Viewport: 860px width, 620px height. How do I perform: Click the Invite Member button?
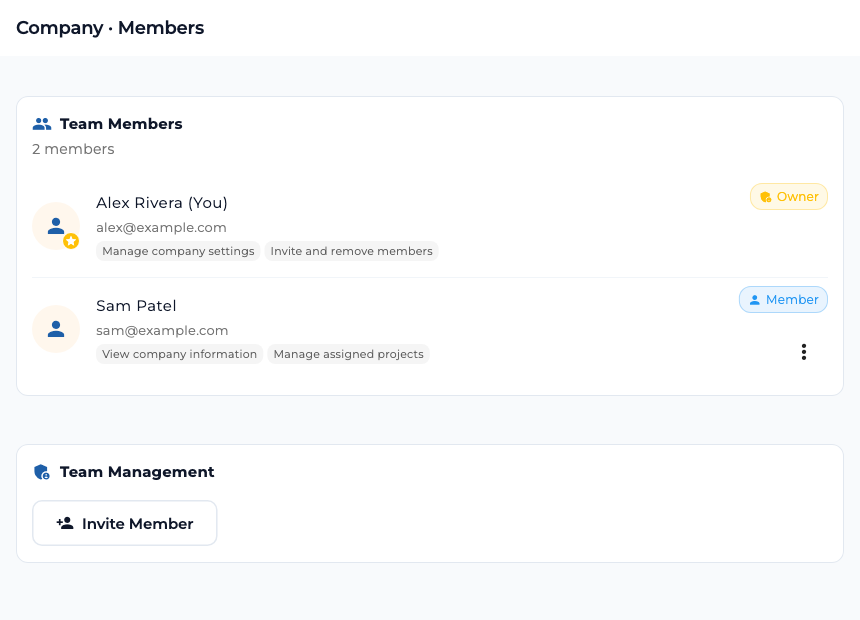click(x=125, y=523)
